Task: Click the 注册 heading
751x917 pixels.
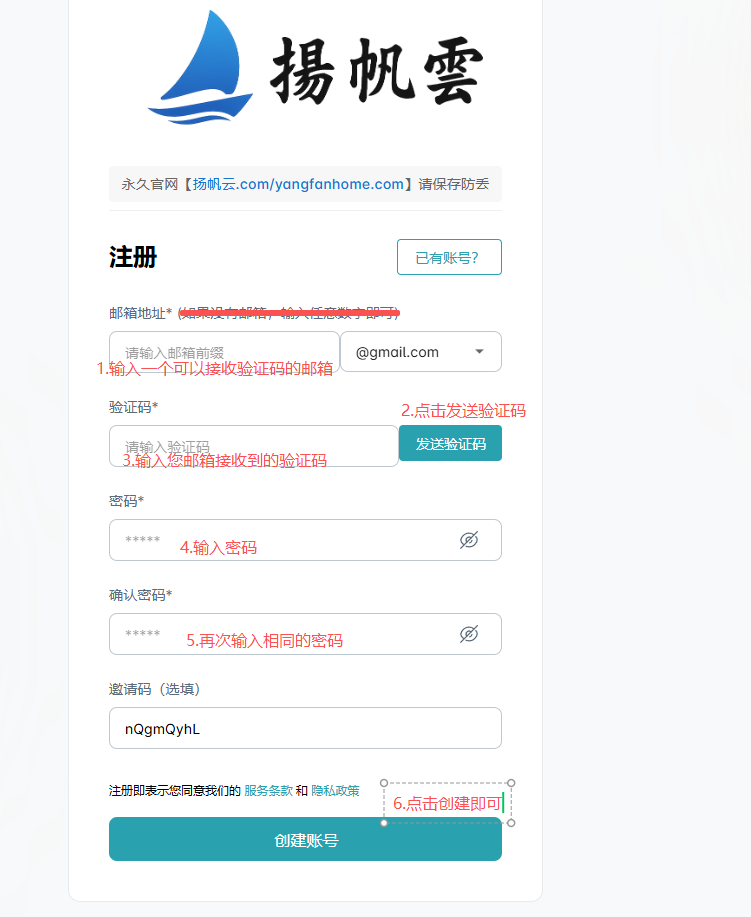Action: click(133, 257)
